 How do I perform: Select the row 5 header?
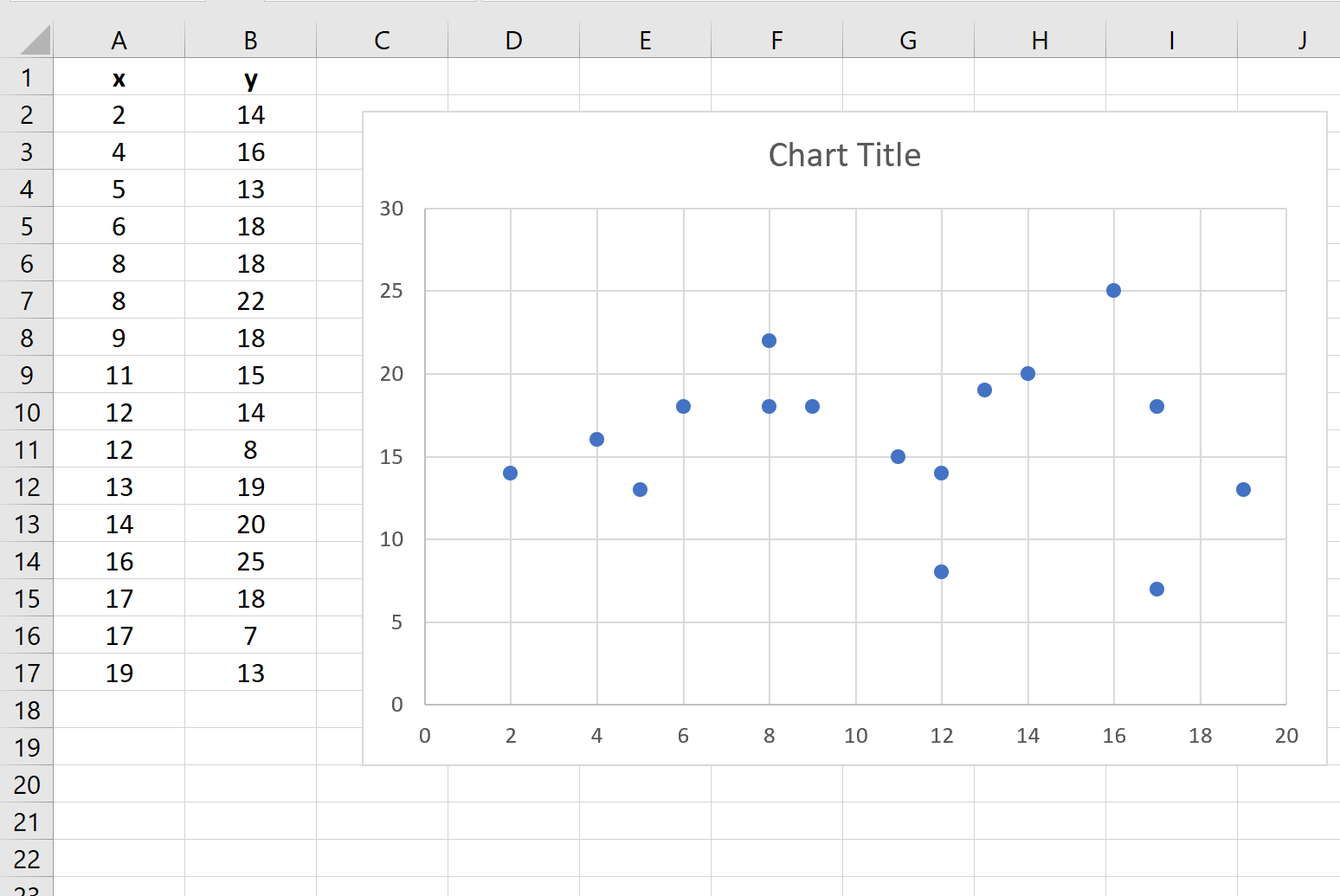tap(27, 226)
